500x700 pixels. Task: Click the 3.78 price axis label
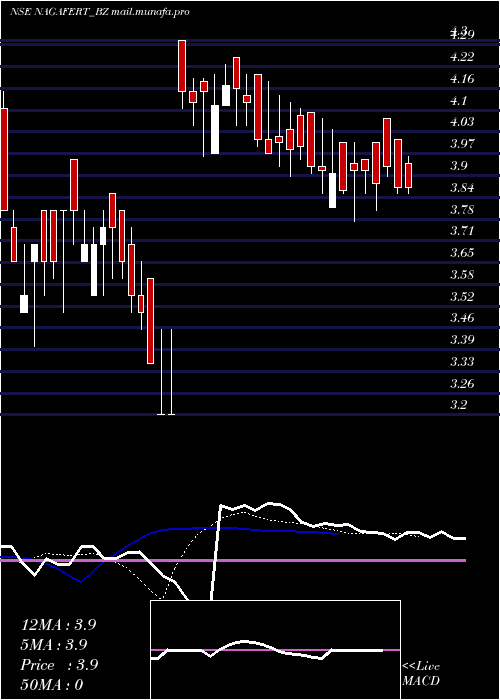(x=462, y=209)
